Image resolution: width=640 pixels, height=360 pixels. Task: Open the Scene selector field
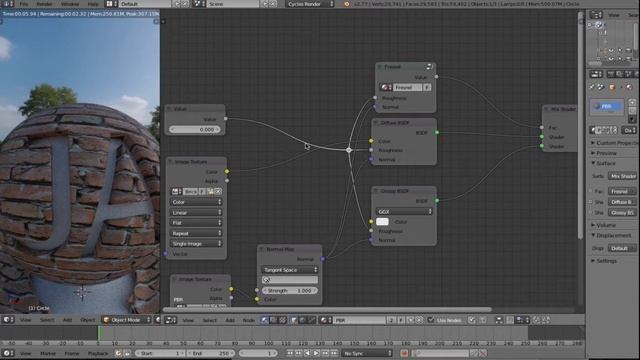pyautogui.click(x=233, y=4)
